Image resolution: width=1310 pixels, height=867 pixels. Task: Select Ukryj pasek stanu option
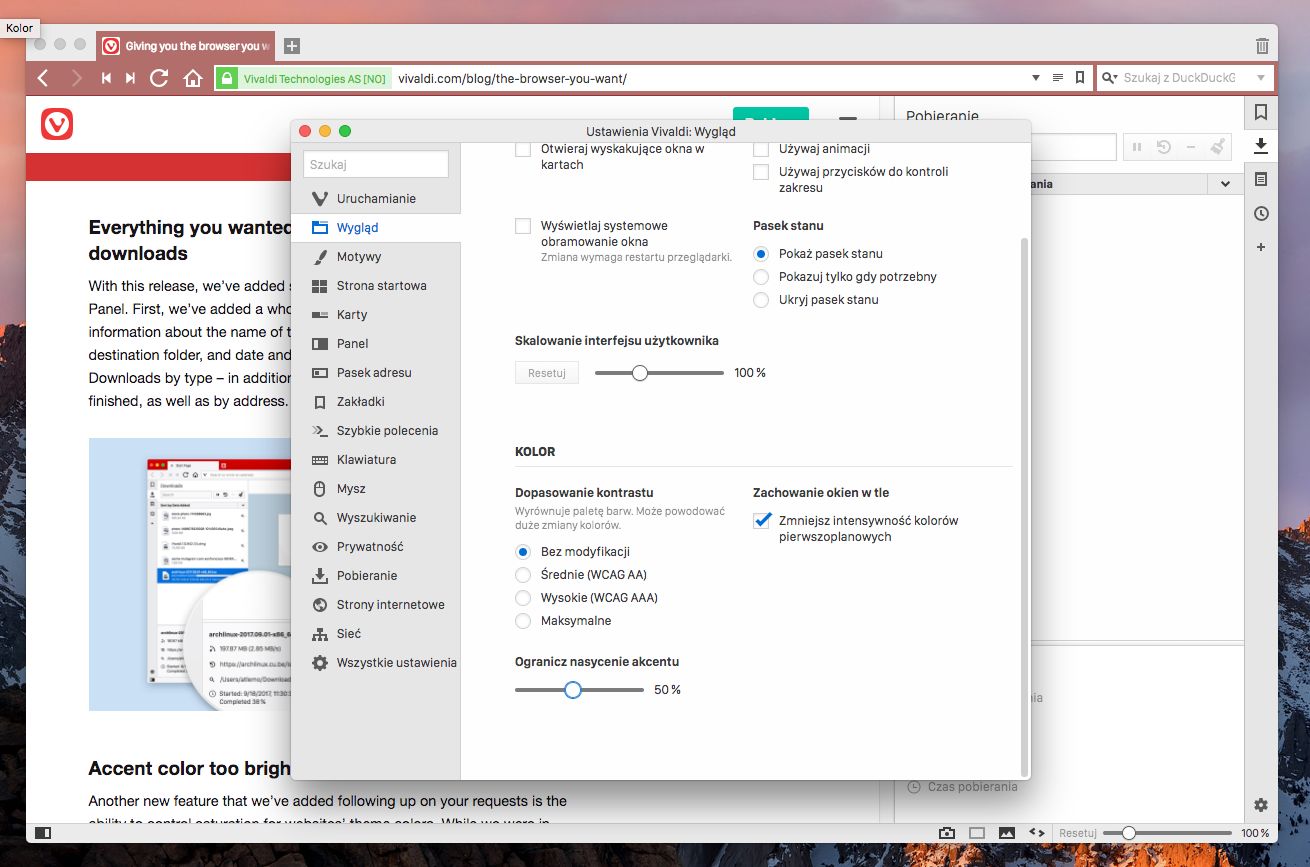[x=761, y=300]
